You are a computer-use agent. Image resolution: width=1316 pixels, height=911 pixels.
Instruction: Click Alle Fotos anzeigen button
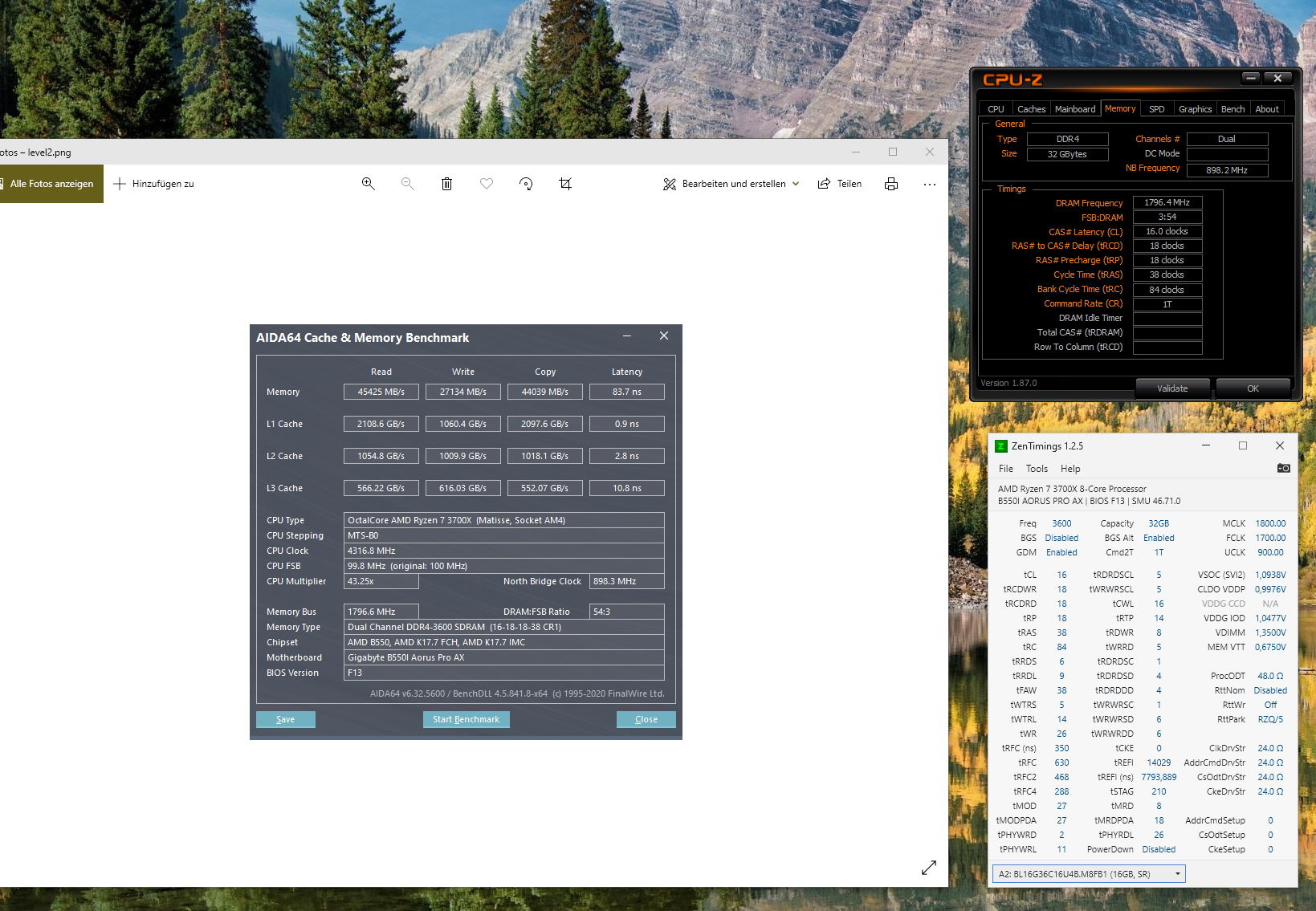click(51, 184)
